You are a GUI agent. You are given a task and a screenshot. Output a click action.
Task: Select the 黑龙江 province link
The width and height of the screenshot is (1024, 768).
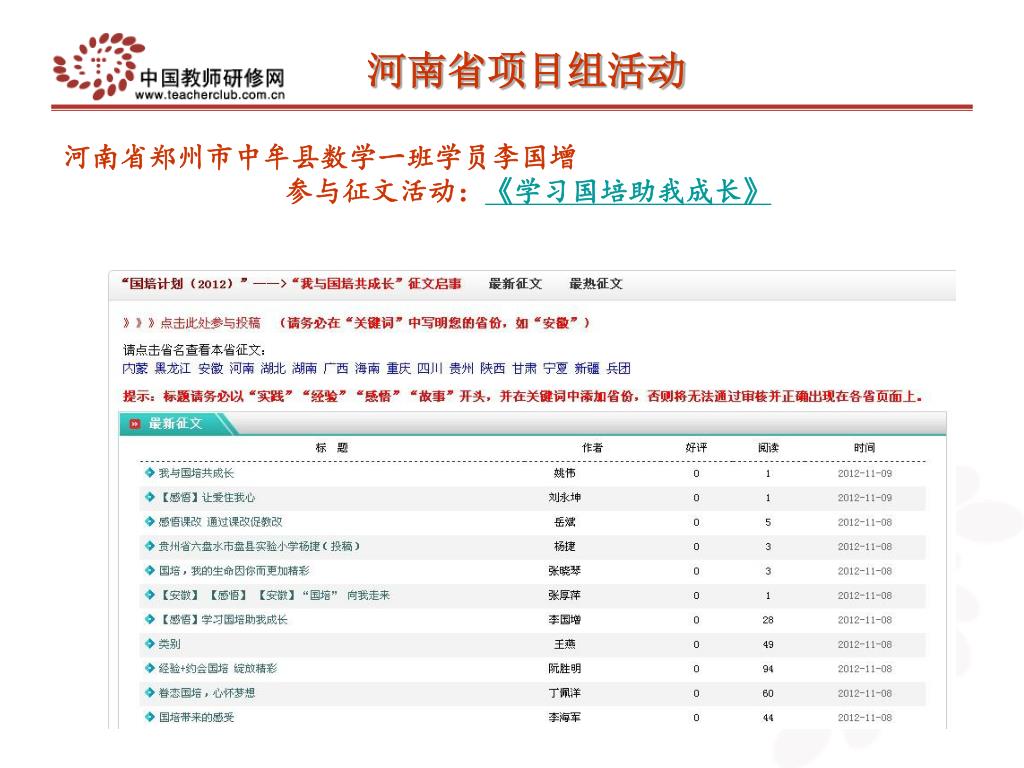tap(172, 368)
